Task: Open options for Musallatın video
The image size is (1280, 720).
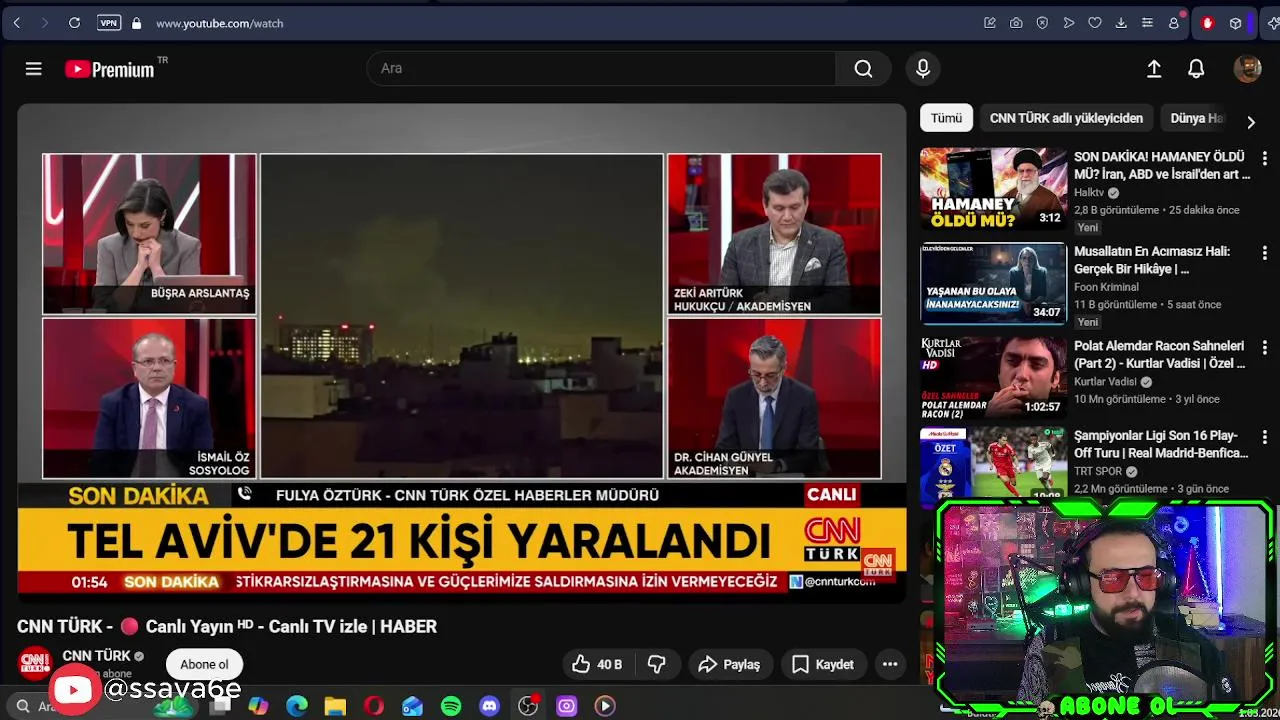Action: click(1264, 253)
